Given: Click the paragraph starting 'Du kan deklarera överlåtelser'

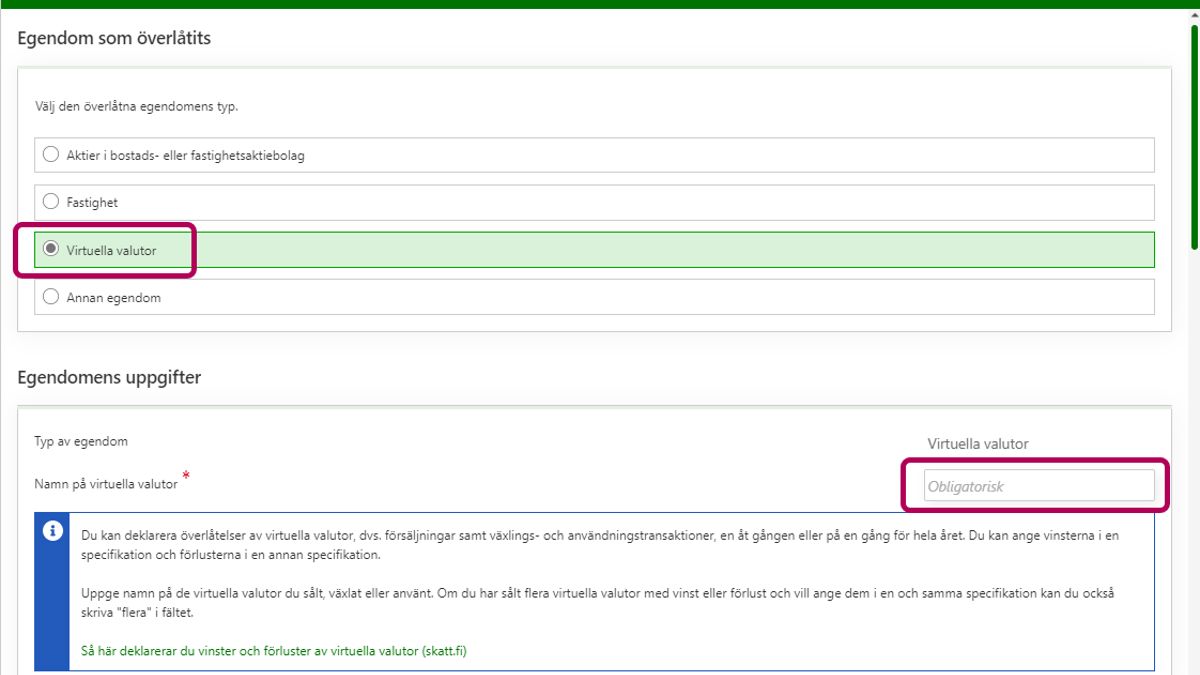Looking at the screenshot, I should coord(600,545).
